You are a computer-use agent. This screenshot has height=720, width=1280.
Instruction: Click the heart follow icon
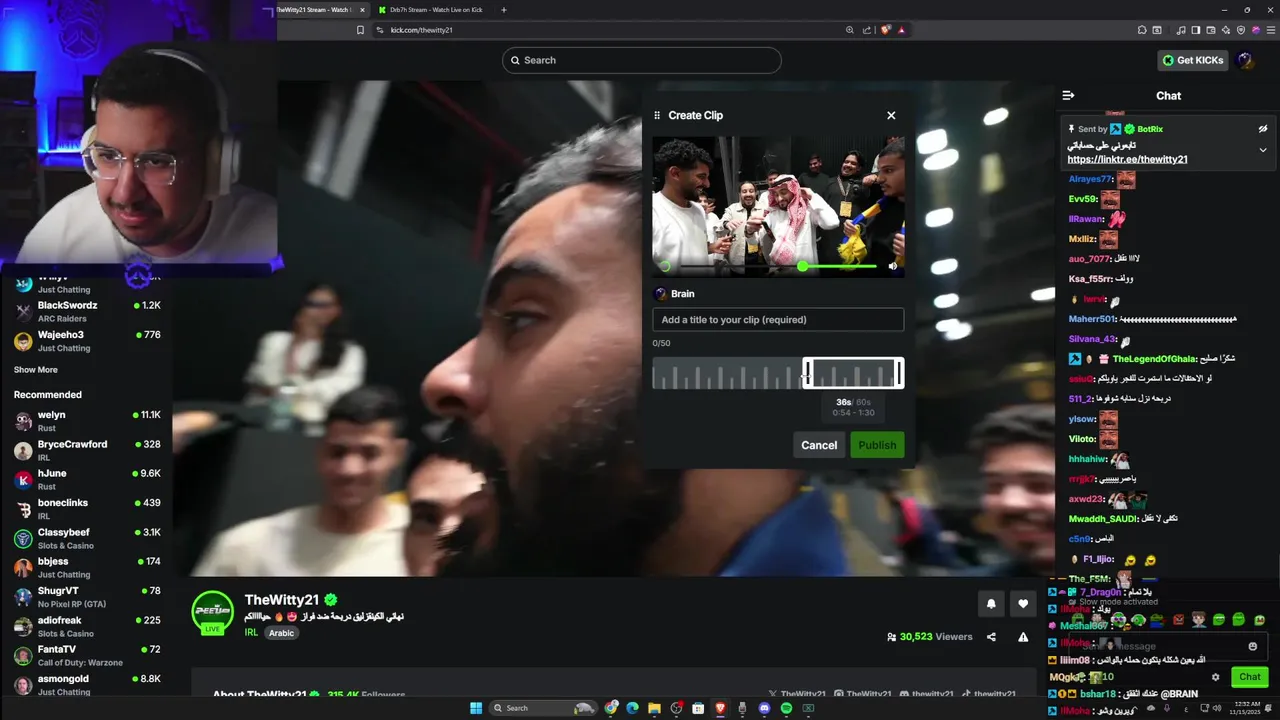1023,603
